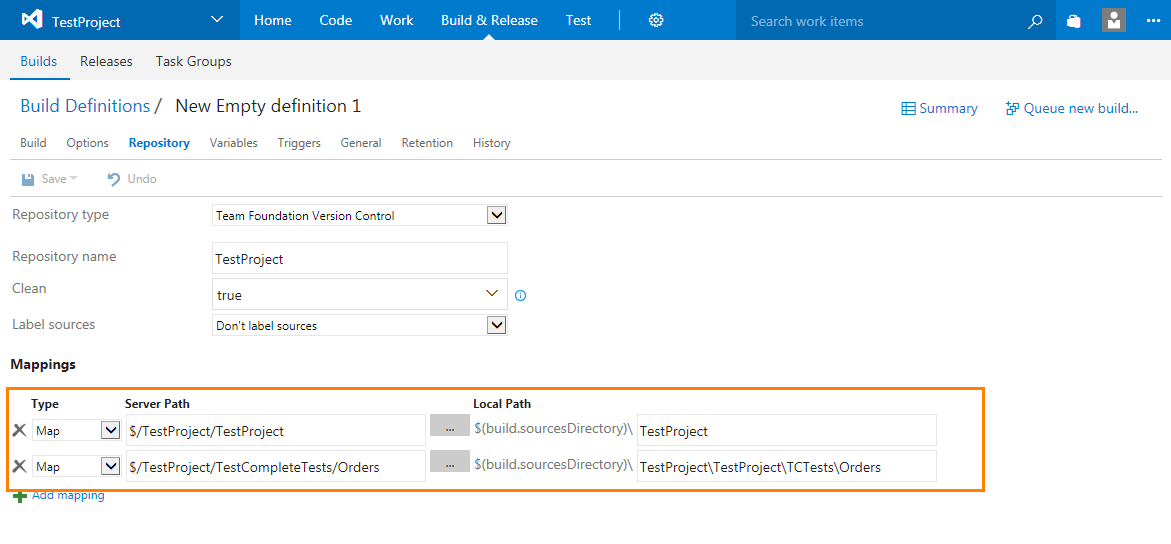The height and width of the screenshot is (544, 1171).
Task: Click the search magnifier icon
Action: 1035,21
